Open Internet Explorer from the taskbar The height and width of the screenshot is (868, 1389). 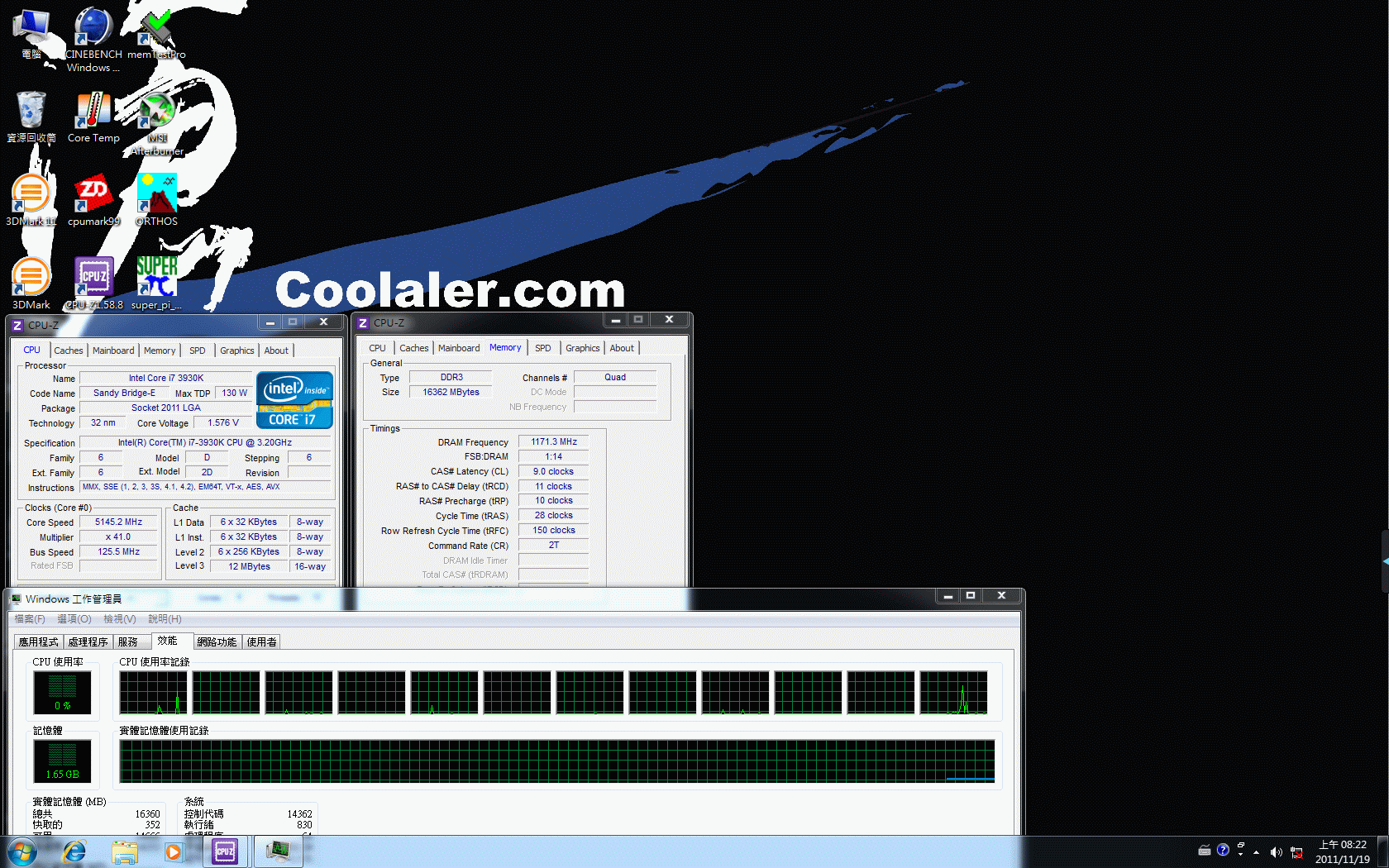[x=74, y=851]
